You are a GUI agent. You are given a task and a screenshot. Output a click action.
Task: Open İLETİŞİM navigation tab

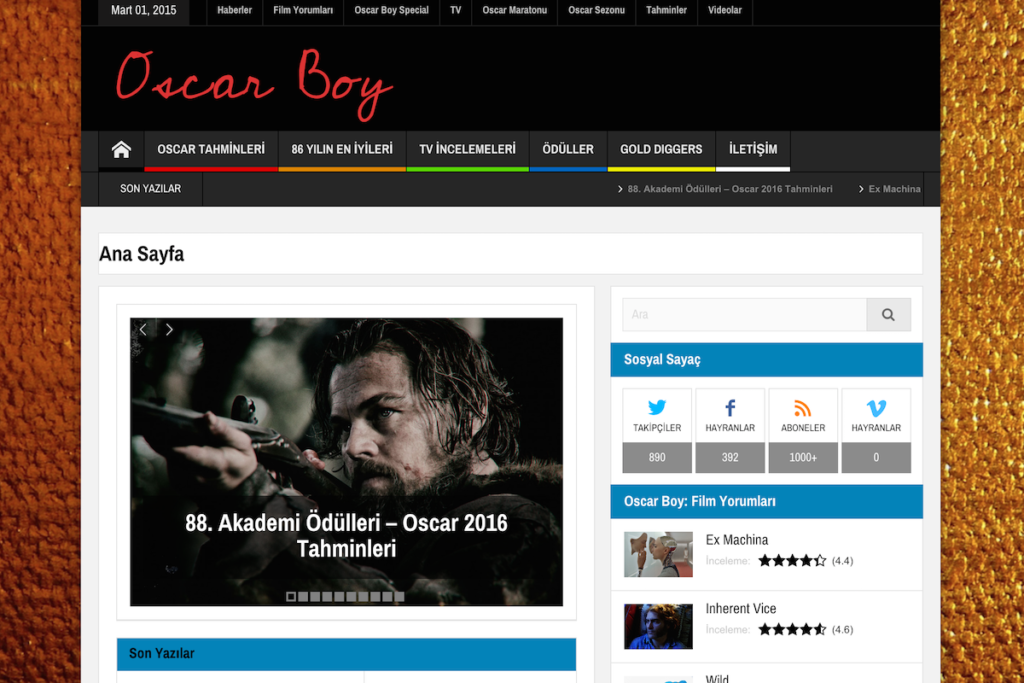(753, 150)
